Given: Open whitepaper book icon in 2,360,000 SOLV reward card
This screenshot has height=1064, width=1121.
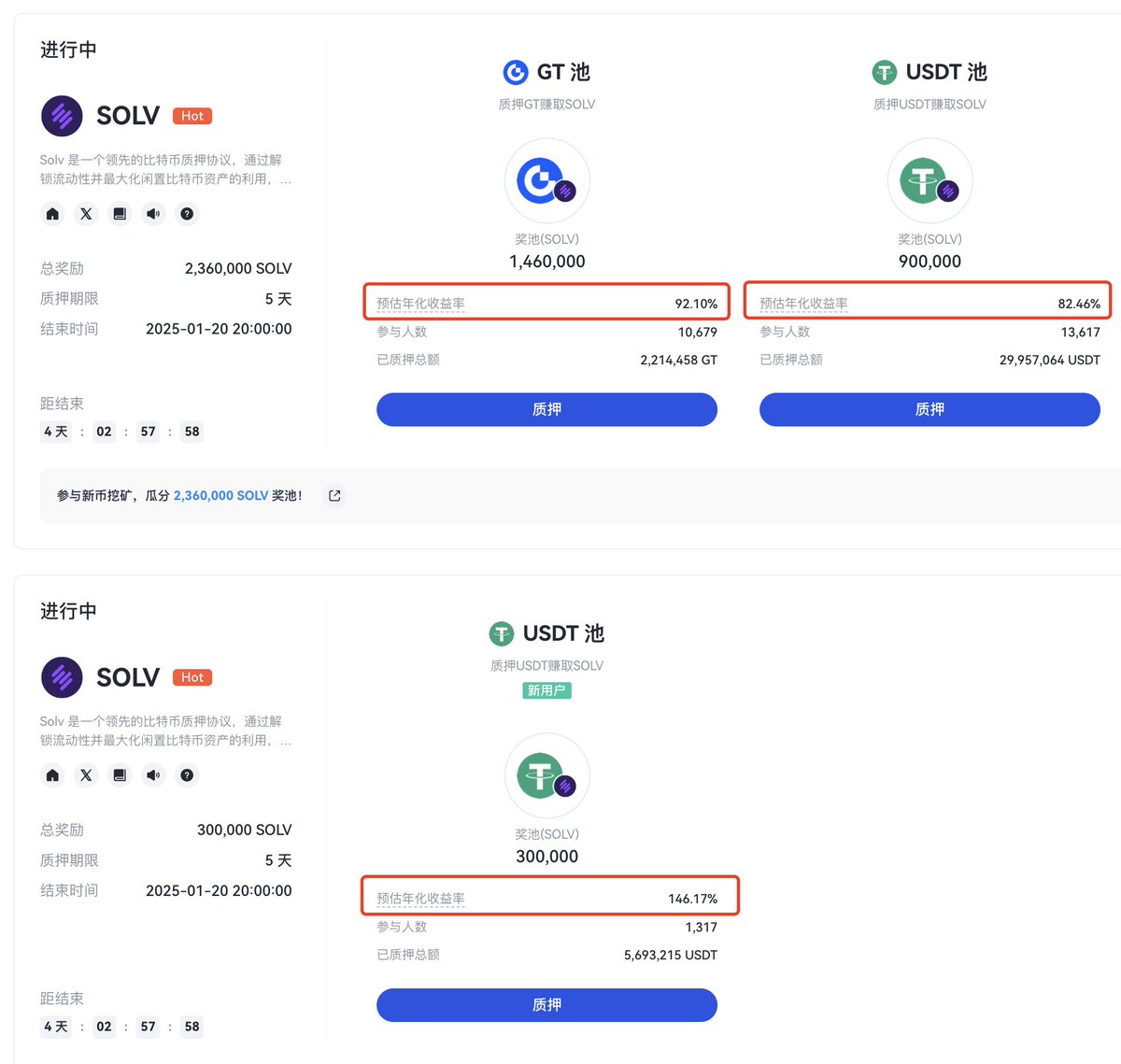Looking at the screenshot, I should pyautogui.click(x=120, y=214).
